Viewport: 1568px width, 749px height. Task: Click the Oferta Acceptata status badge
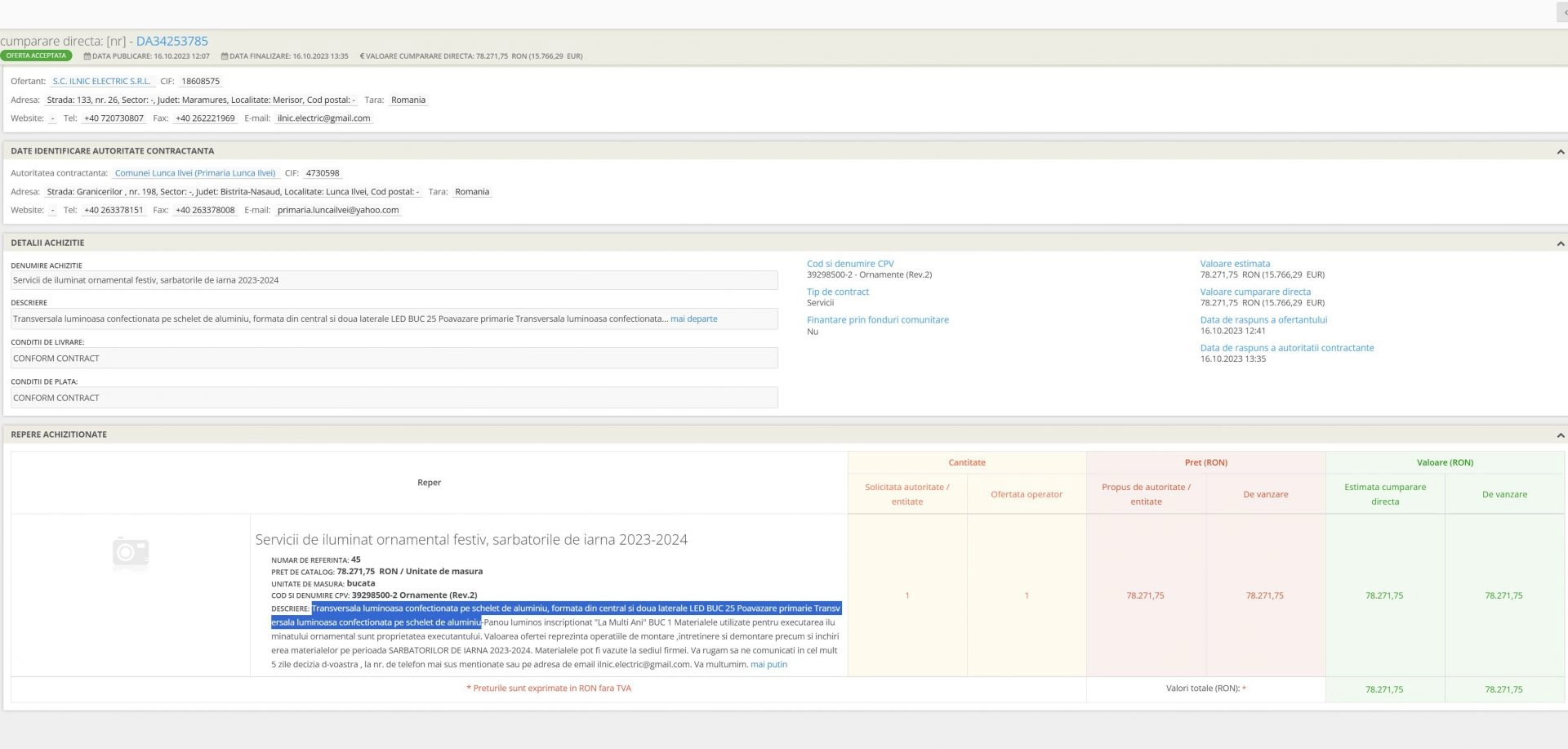pyautogui.click(x=36, y=56)
